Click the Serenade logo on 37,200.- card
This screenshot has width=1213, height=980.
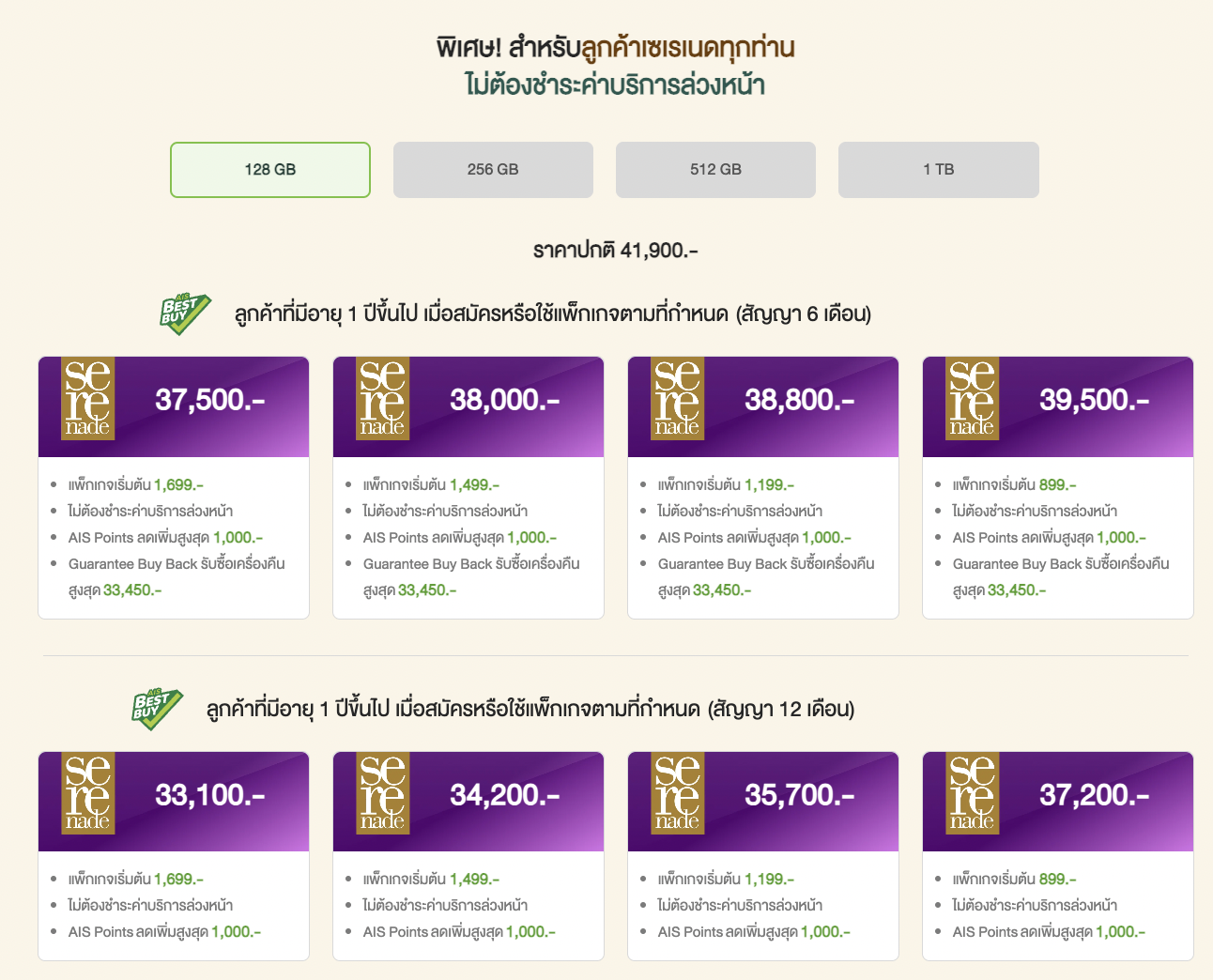tap(972, 794)
